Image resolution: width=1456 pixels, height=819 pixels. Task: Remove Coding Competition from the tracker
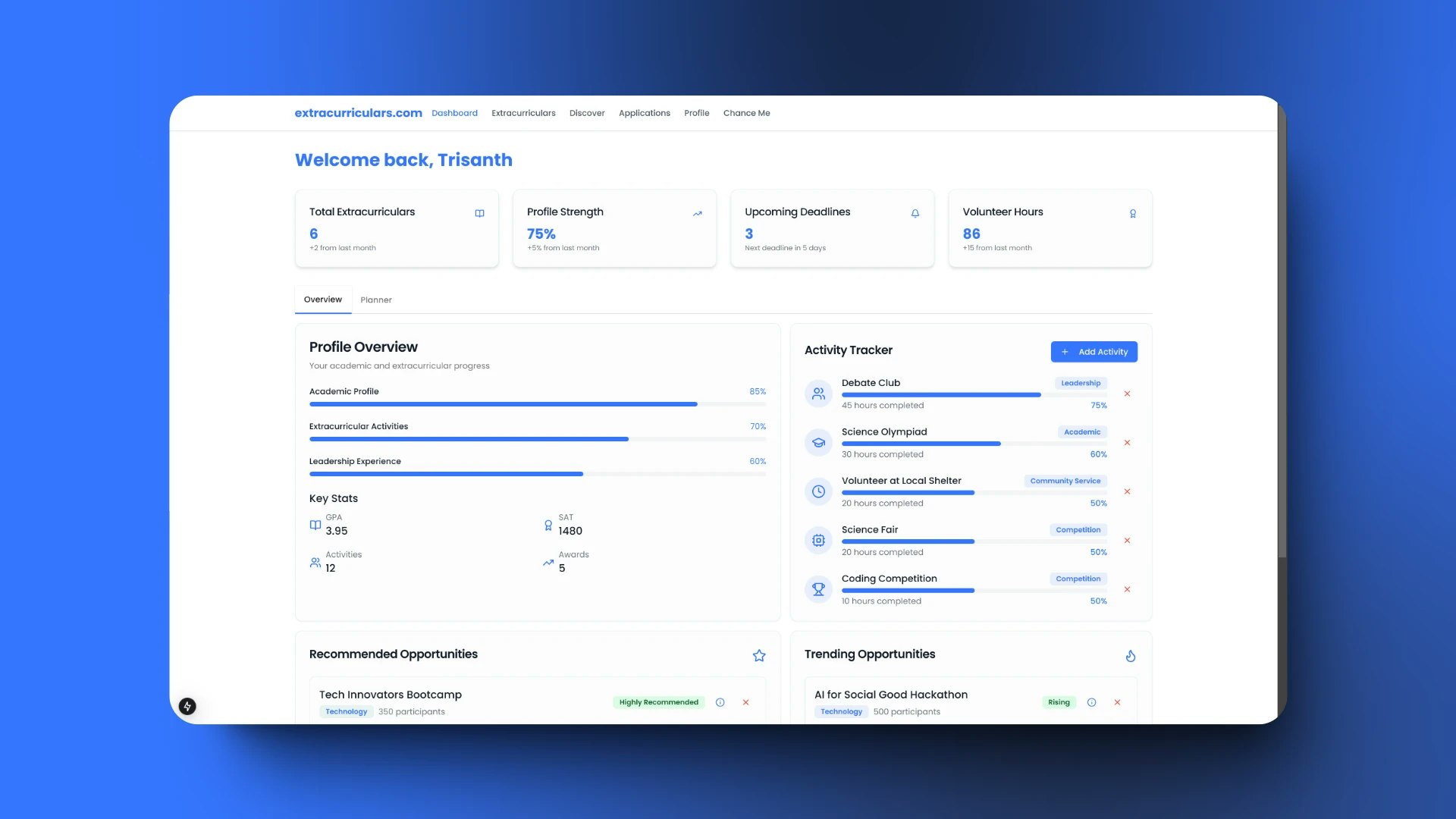(x=1127, y=589)
